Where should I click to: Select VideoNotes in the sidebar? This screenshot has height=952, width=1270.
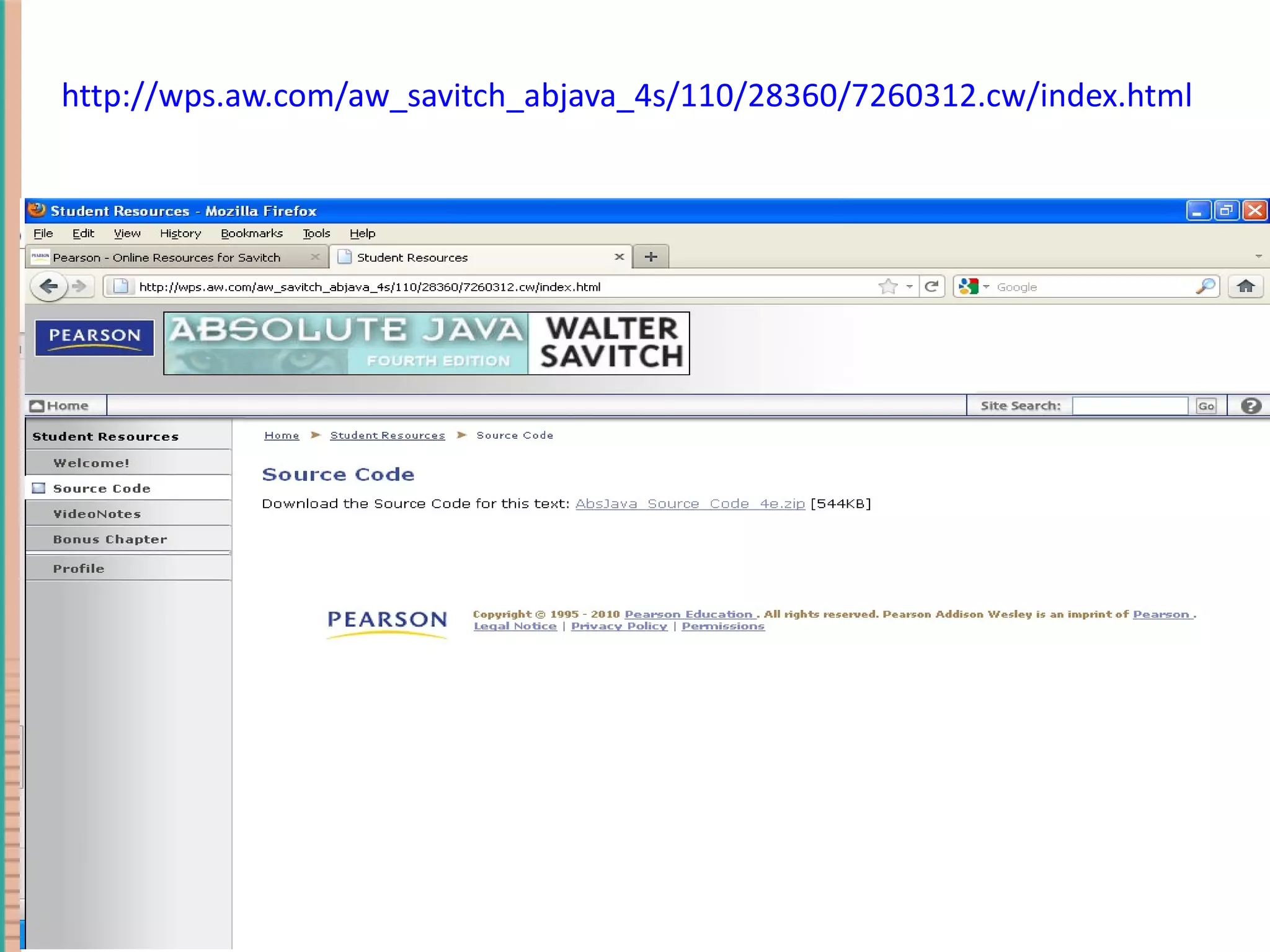[97, 514]
